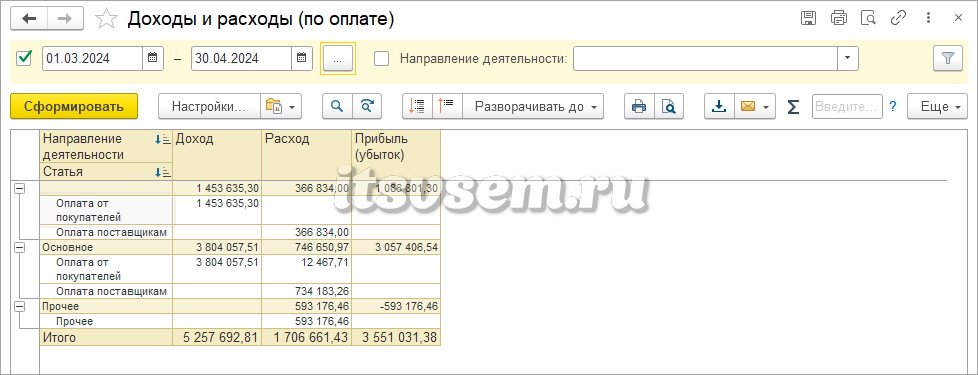
Task: Select the 734 183,26 cell
Action: pyautogui.click(x=306, y=291)
